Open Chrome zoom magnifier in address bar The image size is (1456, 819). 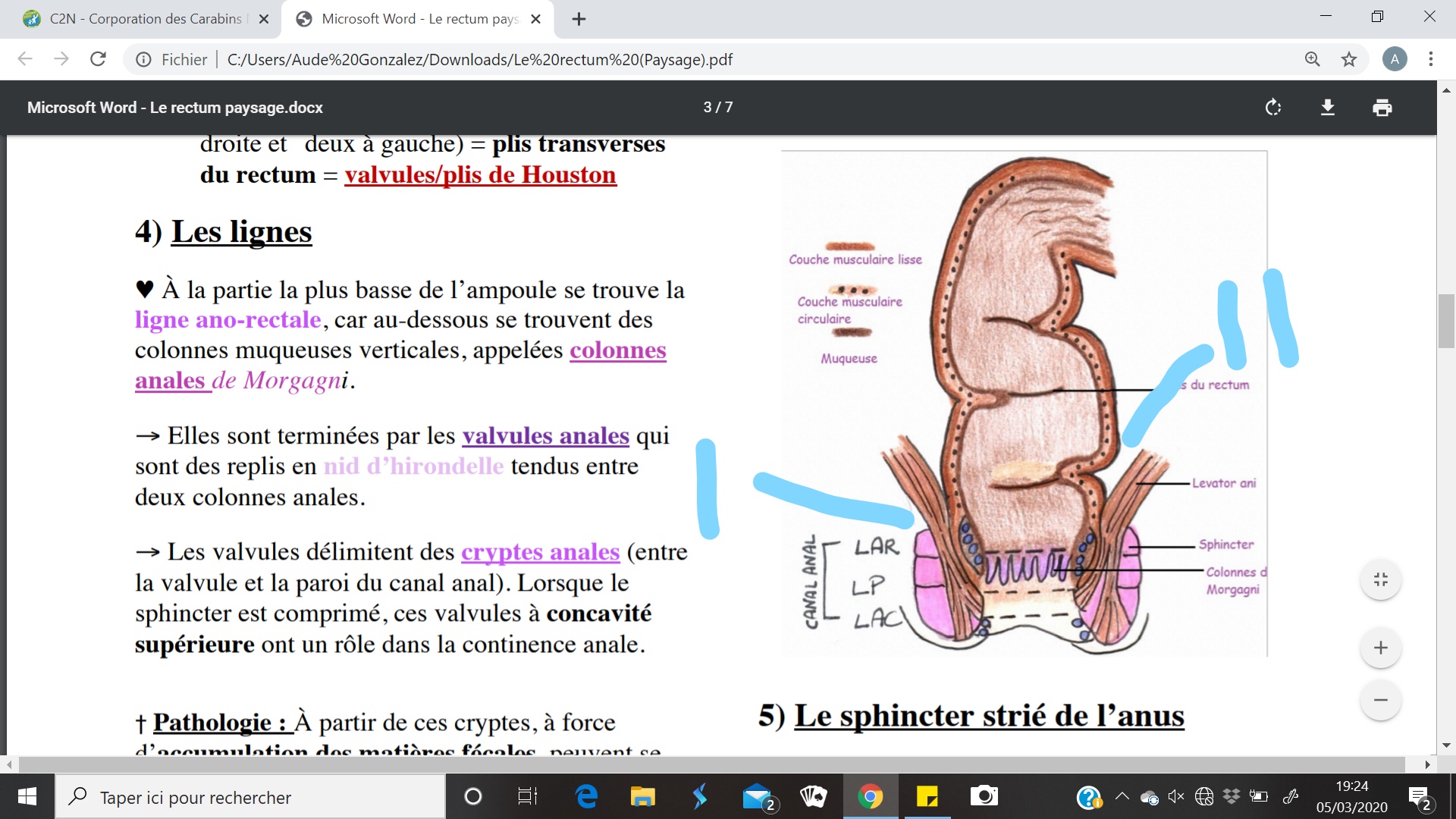click(x=1312, y=59)
